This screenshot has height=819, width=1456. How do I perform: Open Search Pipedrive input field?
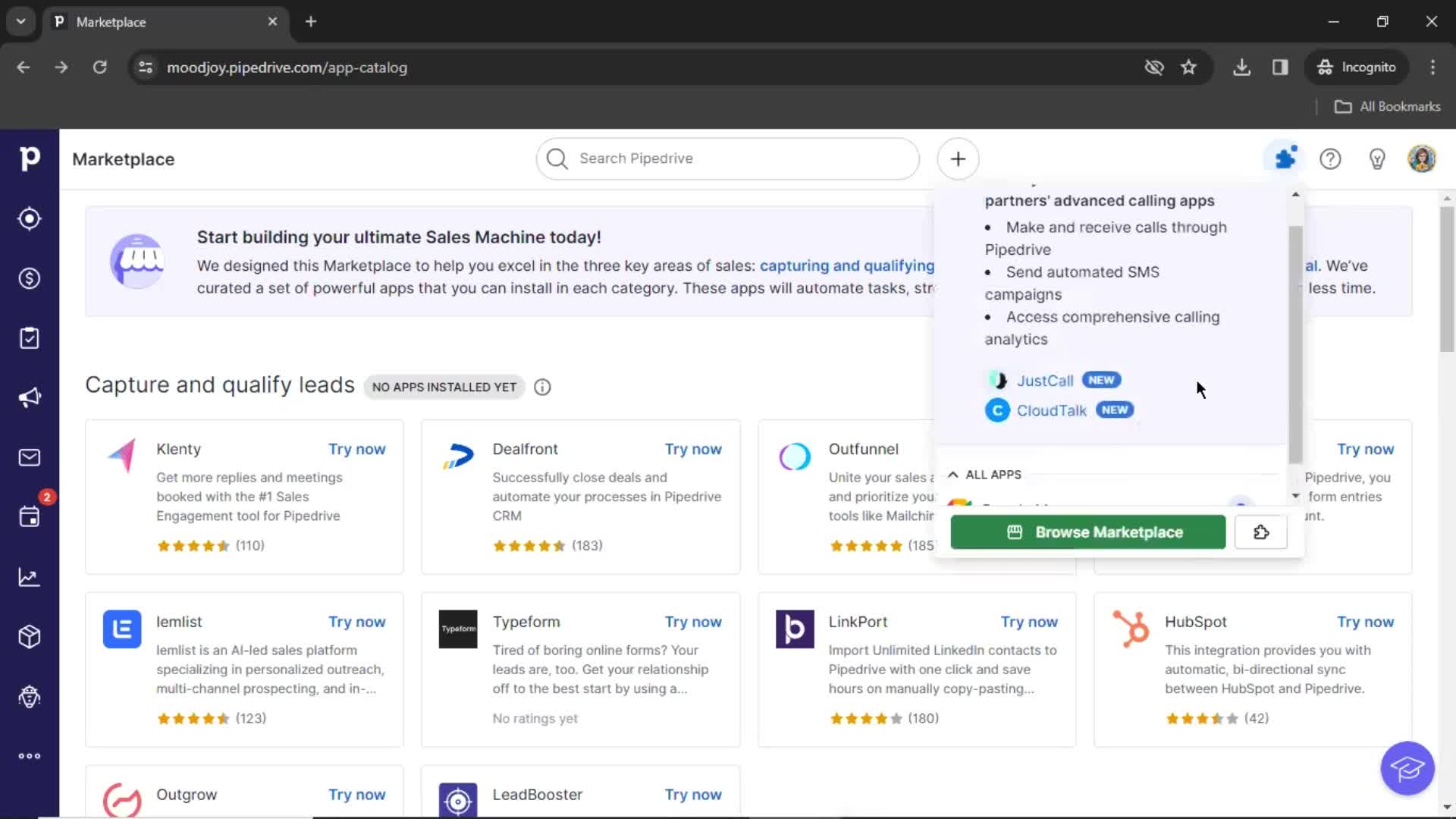click(729, 158)
